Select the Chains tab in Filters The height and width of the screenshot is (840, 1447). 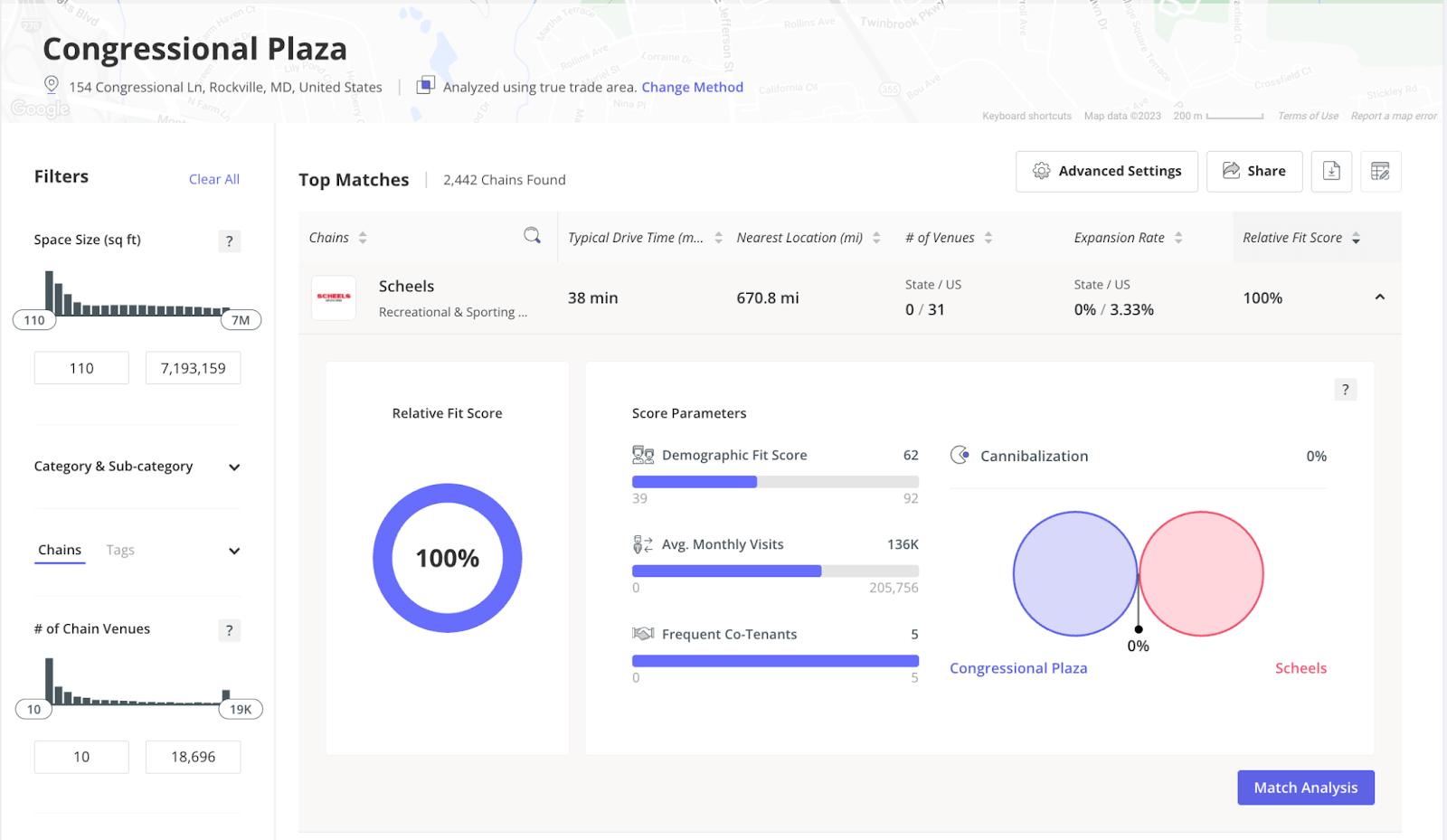coord(60,549)
